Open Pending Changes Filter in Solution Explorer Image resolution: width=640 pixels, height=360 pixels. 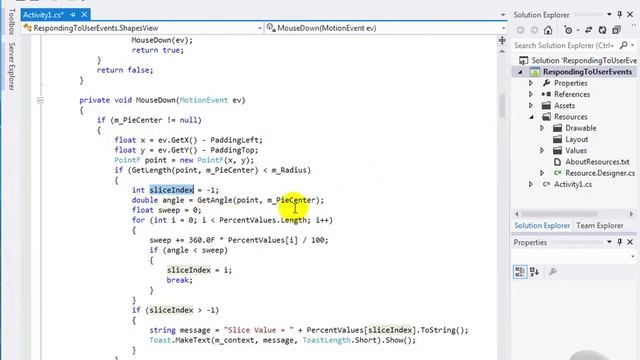click(x=570, y=30)
